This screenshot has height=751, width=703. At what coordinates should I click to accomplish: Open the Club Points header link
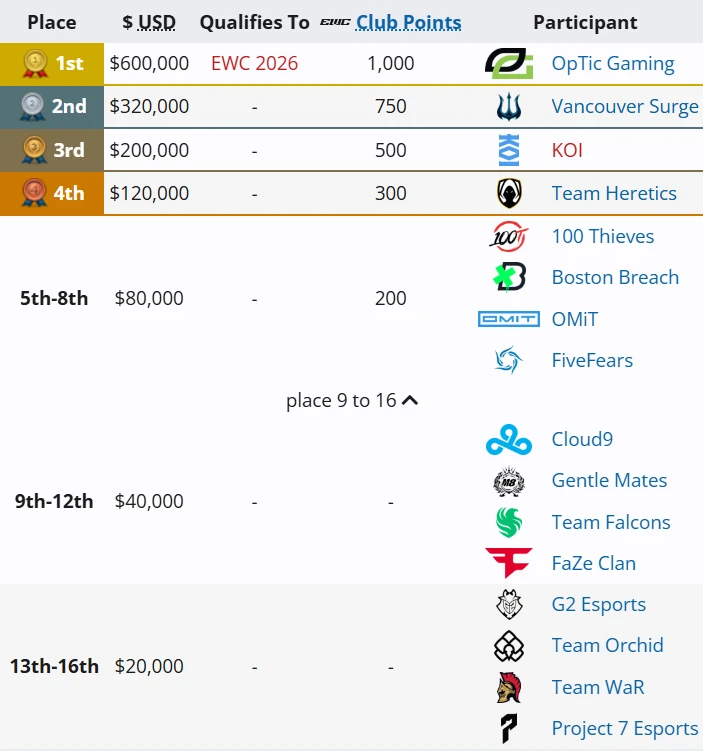pyautogui.click(x=408, y=23)
